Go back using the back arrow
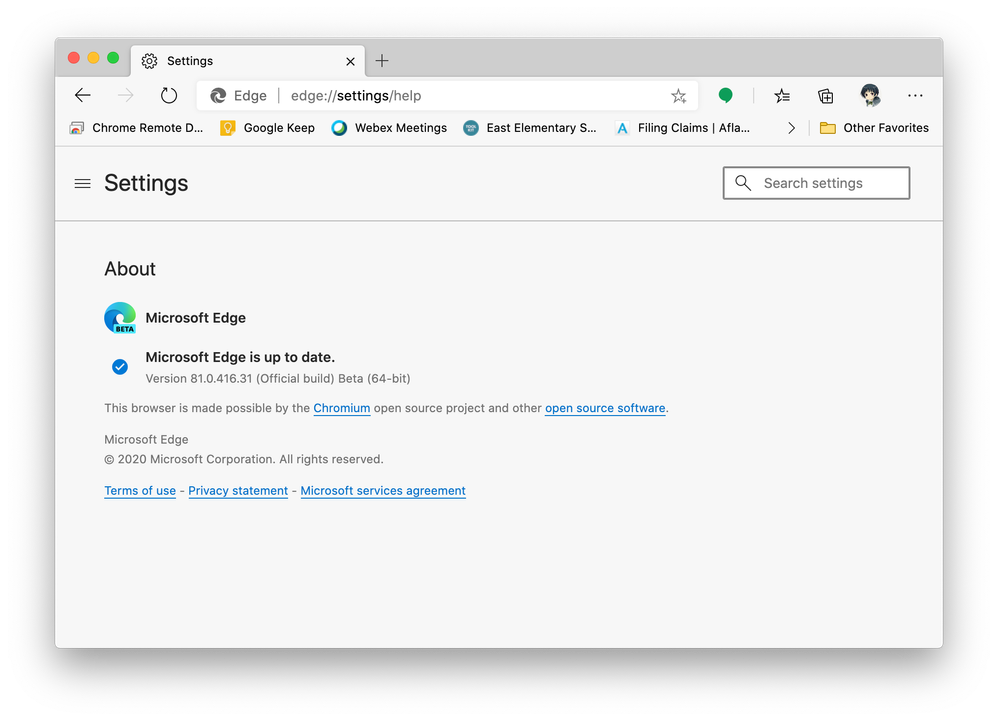 (x=83, y=95)
